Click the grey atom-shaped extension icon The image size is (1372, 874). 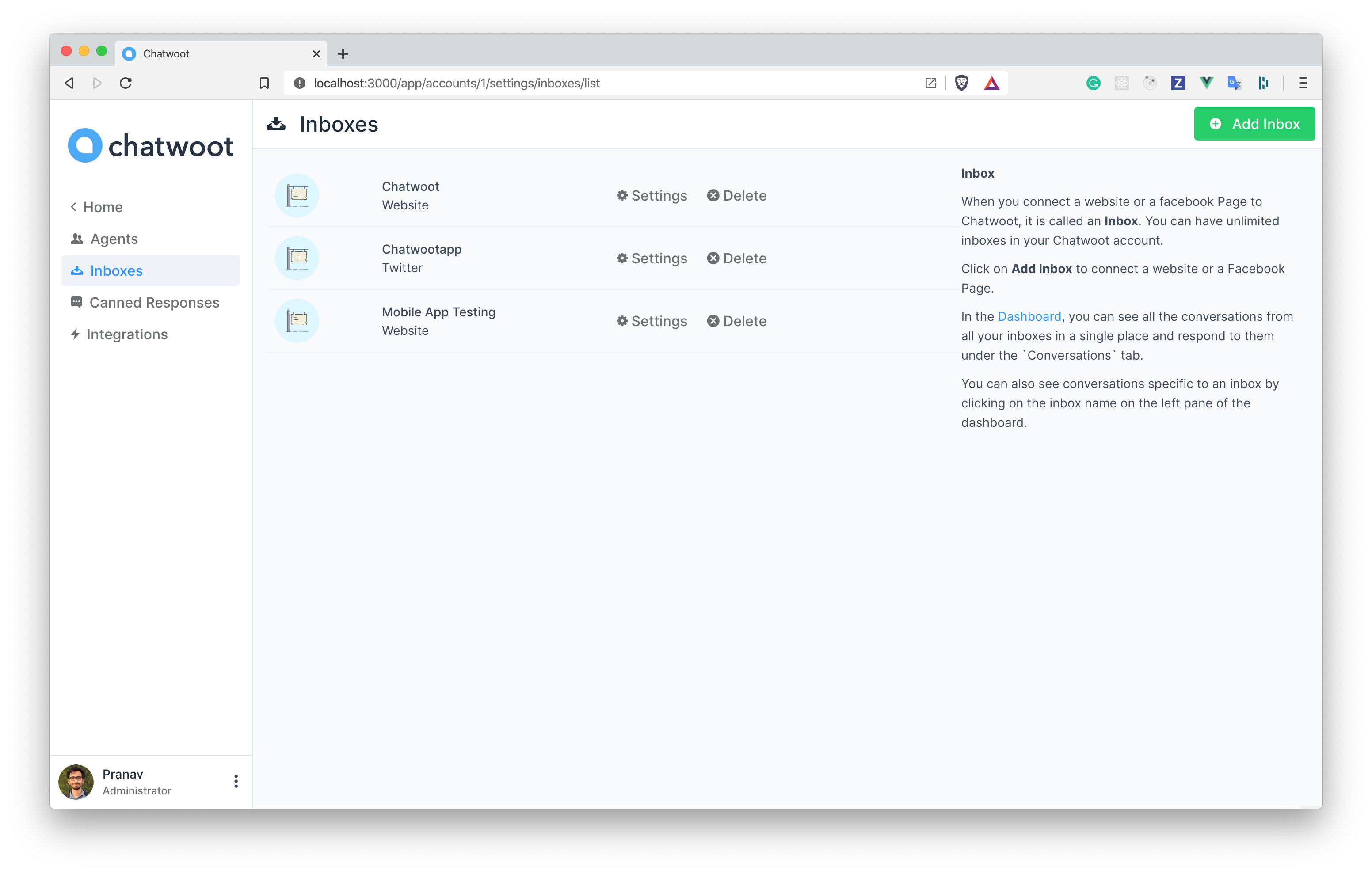click(x=1121, y=83)
